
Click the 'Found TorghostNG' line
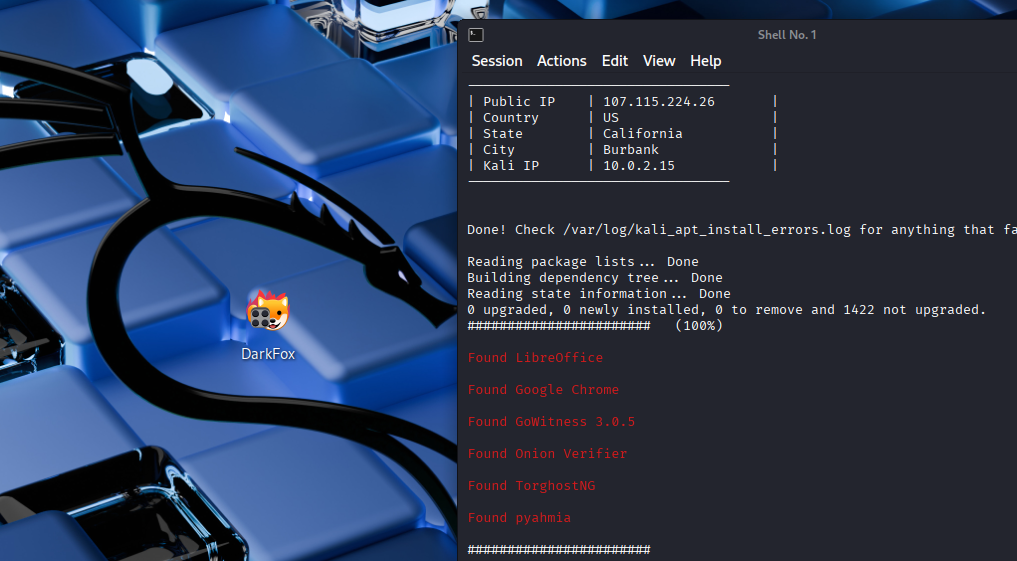(531, 486)
